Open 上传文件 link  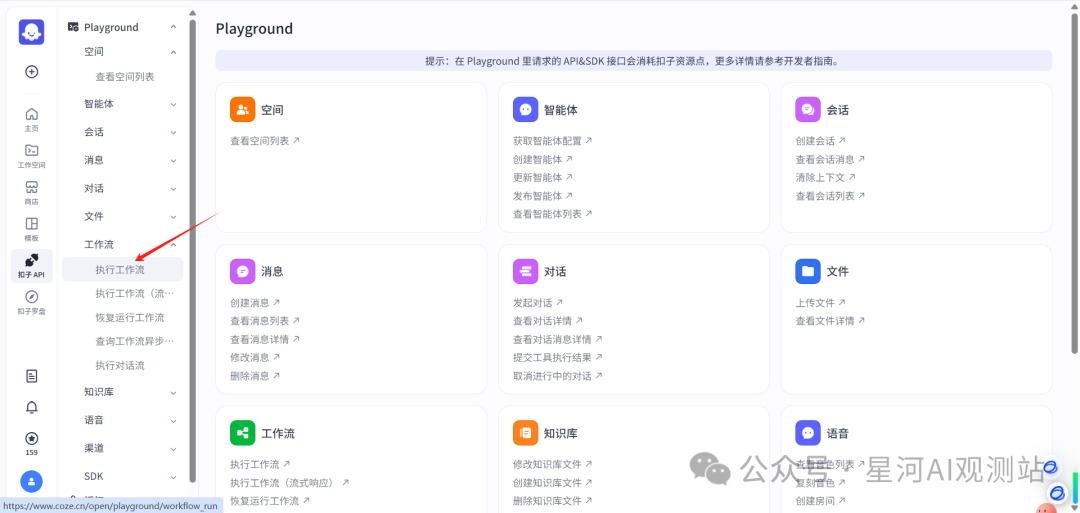tap(821, 302)
